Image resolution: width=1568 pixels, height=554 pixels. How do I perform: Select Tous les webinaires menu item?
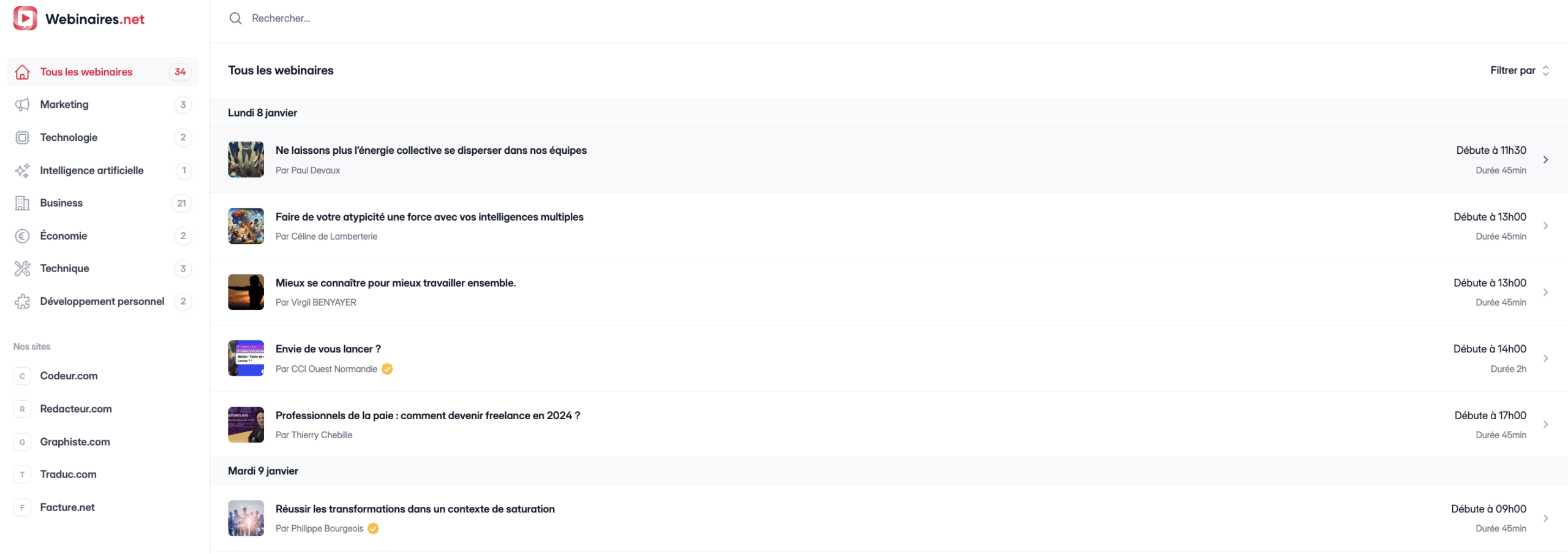pos(86,72)
